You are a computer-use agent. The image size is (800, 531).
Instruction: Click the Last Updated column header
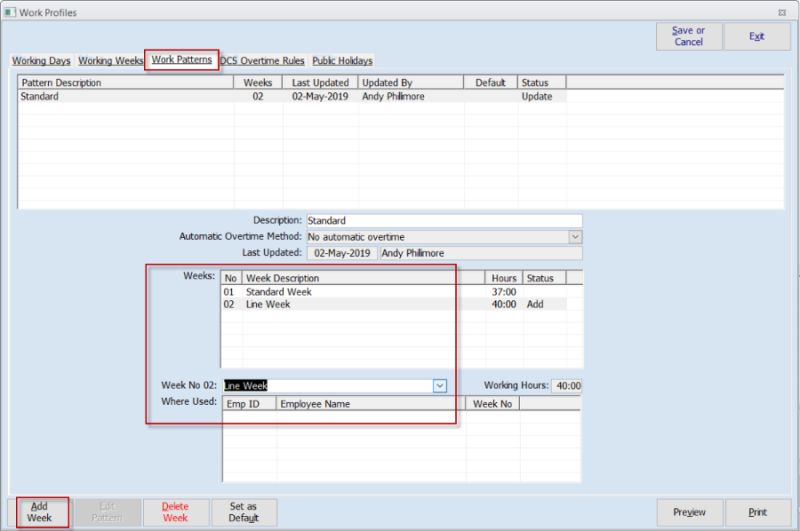click(x=320, y=83)
